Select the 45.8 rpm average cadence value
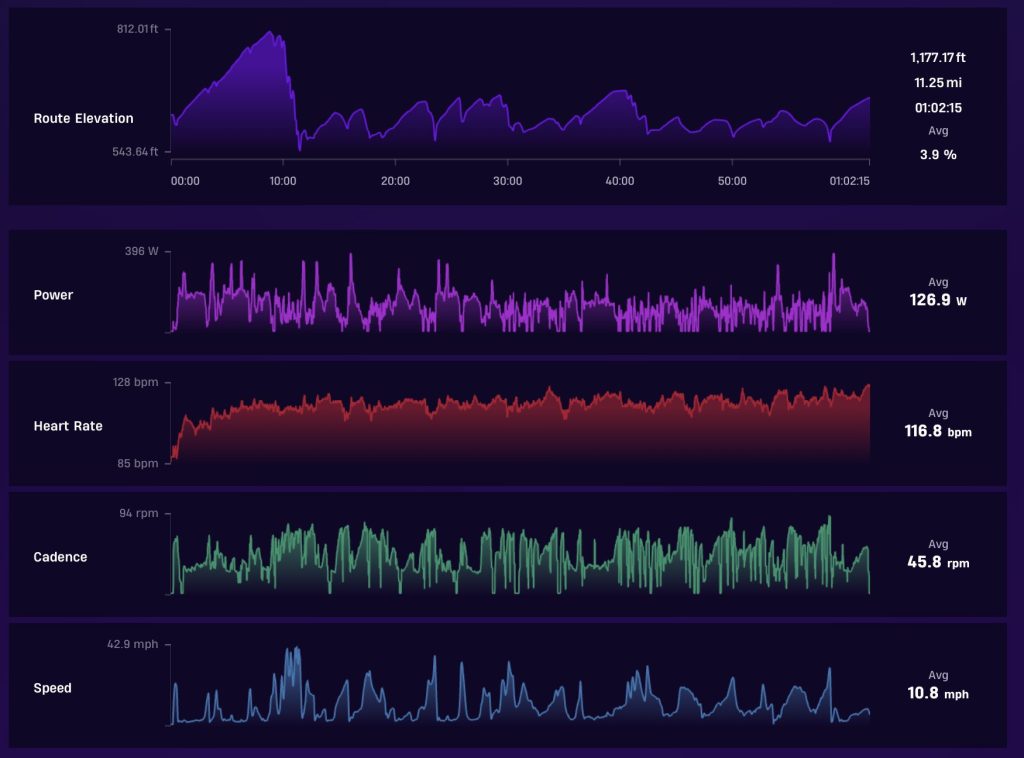This screenshot has width=1024, height=758. (938, 562)
